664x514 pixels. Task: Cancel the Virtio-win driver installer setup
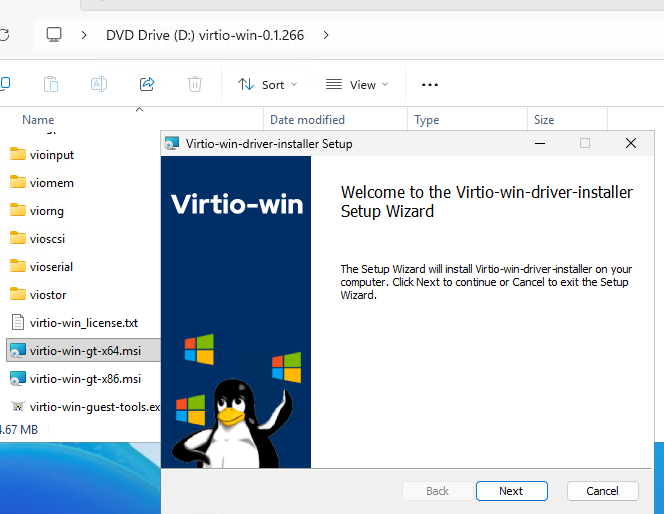[602, 491]
